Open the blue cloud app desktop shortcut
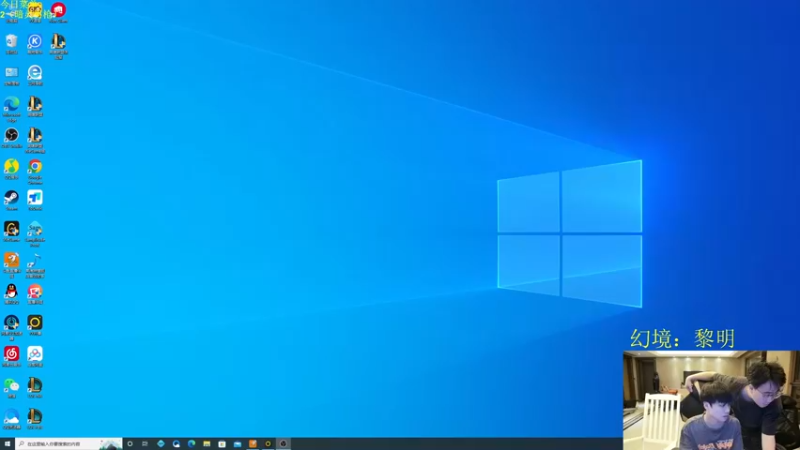 click(x=11, y=419)
